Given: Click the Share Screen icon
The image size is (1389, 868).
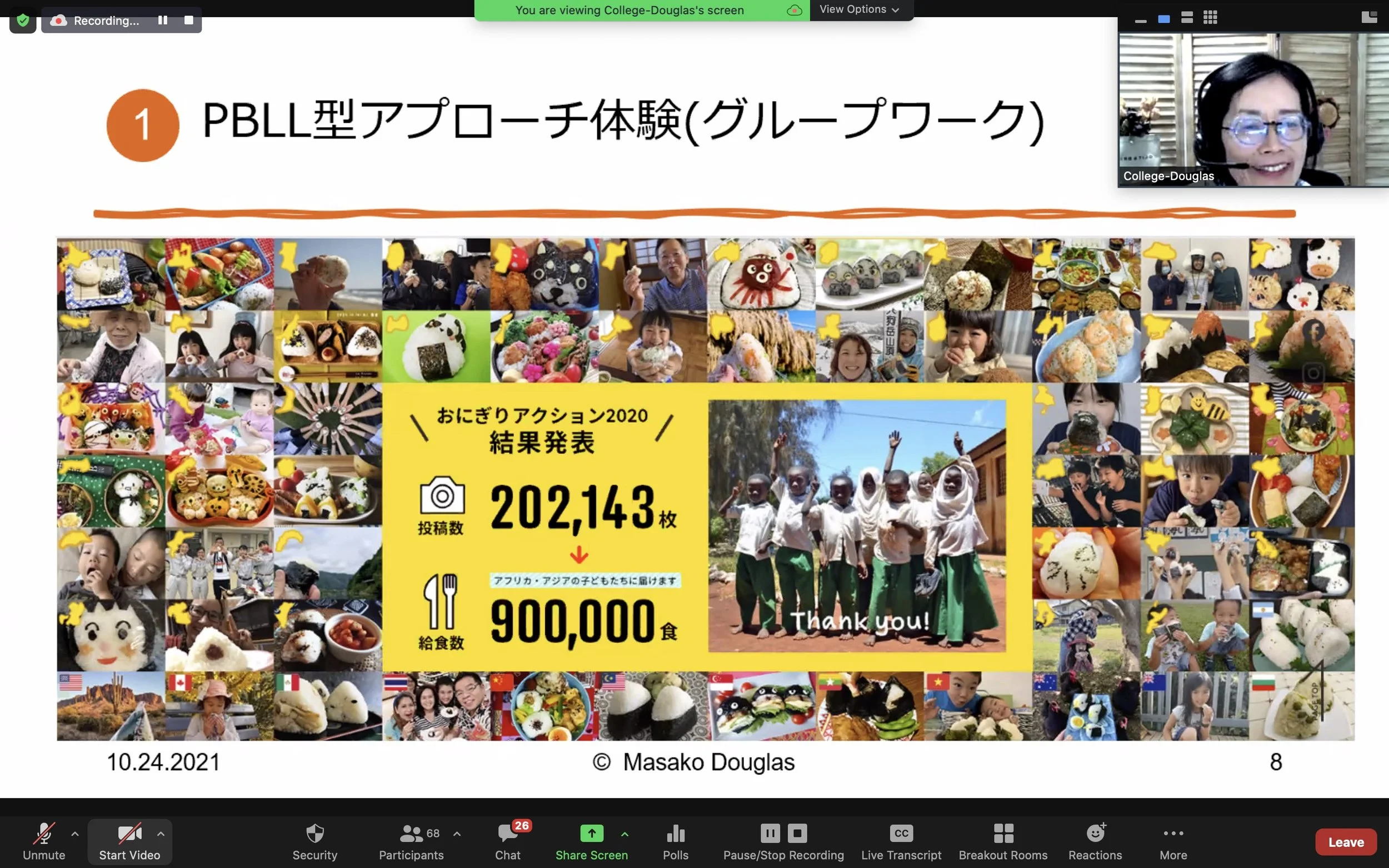Looking at the screenshot, I should tap(591, 833).
